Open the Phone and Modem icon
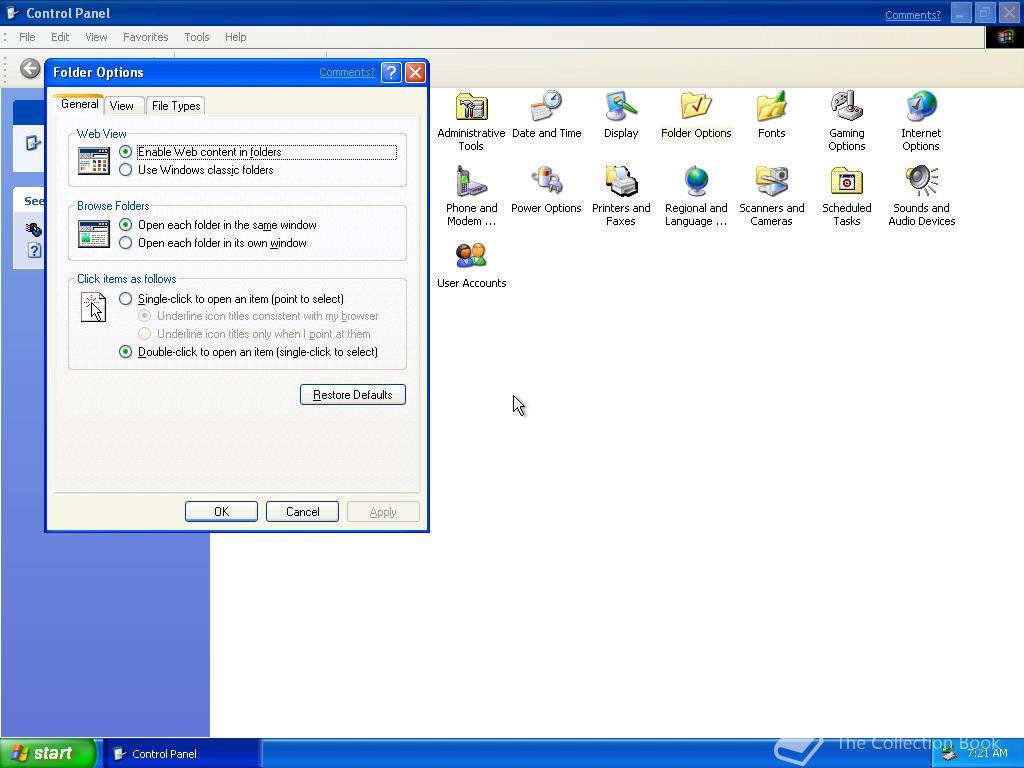This screenshot has height=768, width=1024. tap(471, 196)
